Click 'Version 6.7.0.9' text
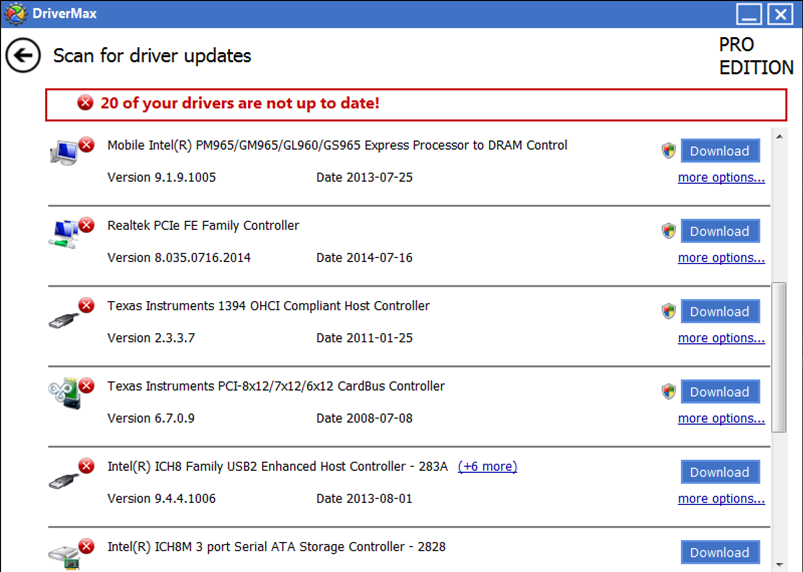Image resolution: width=803 pixels, height=572 pixels. pyautogui.click(x=151, y=419)
